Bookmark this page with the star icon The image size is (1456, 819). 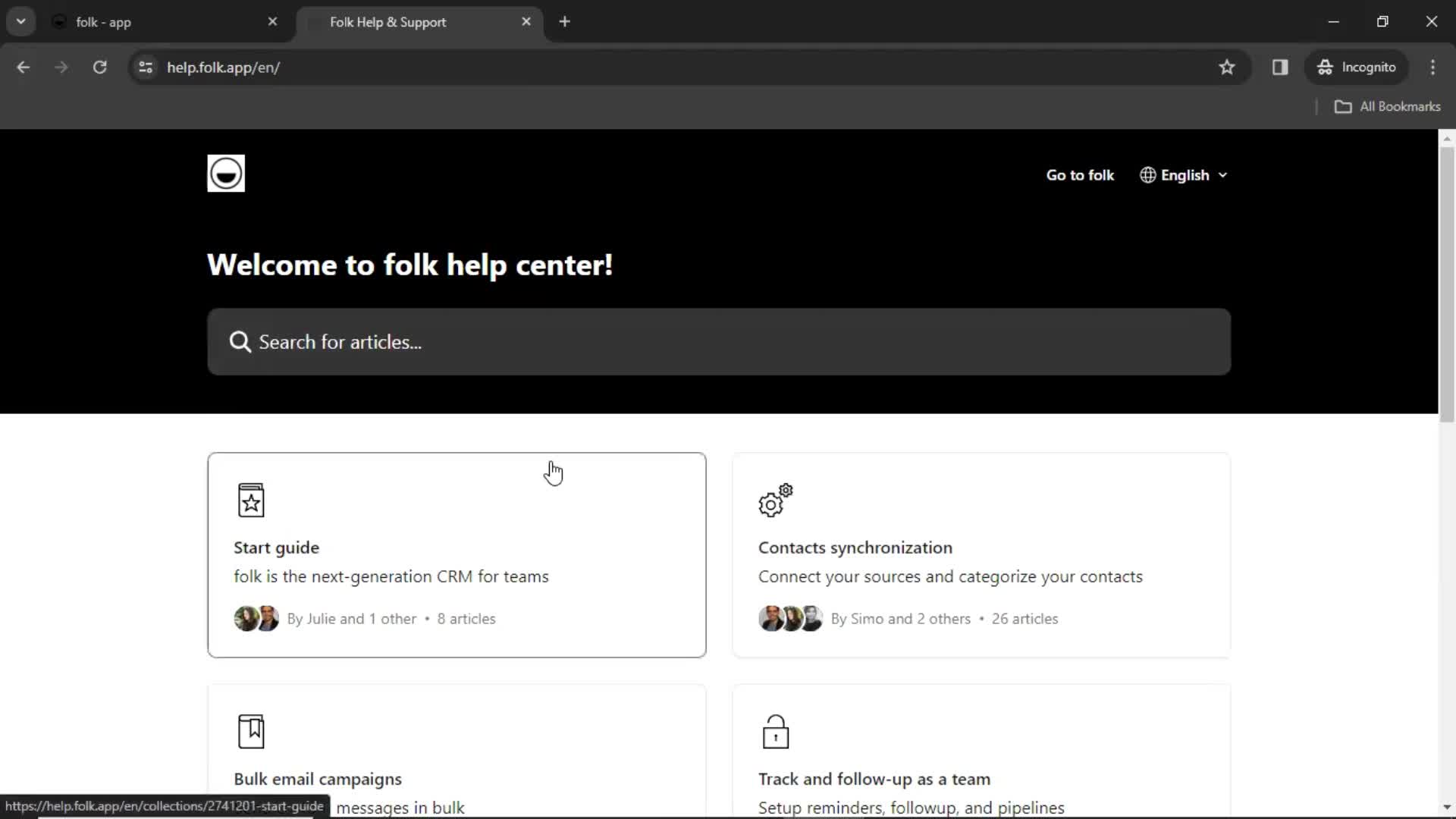(x=1227, y=67)
